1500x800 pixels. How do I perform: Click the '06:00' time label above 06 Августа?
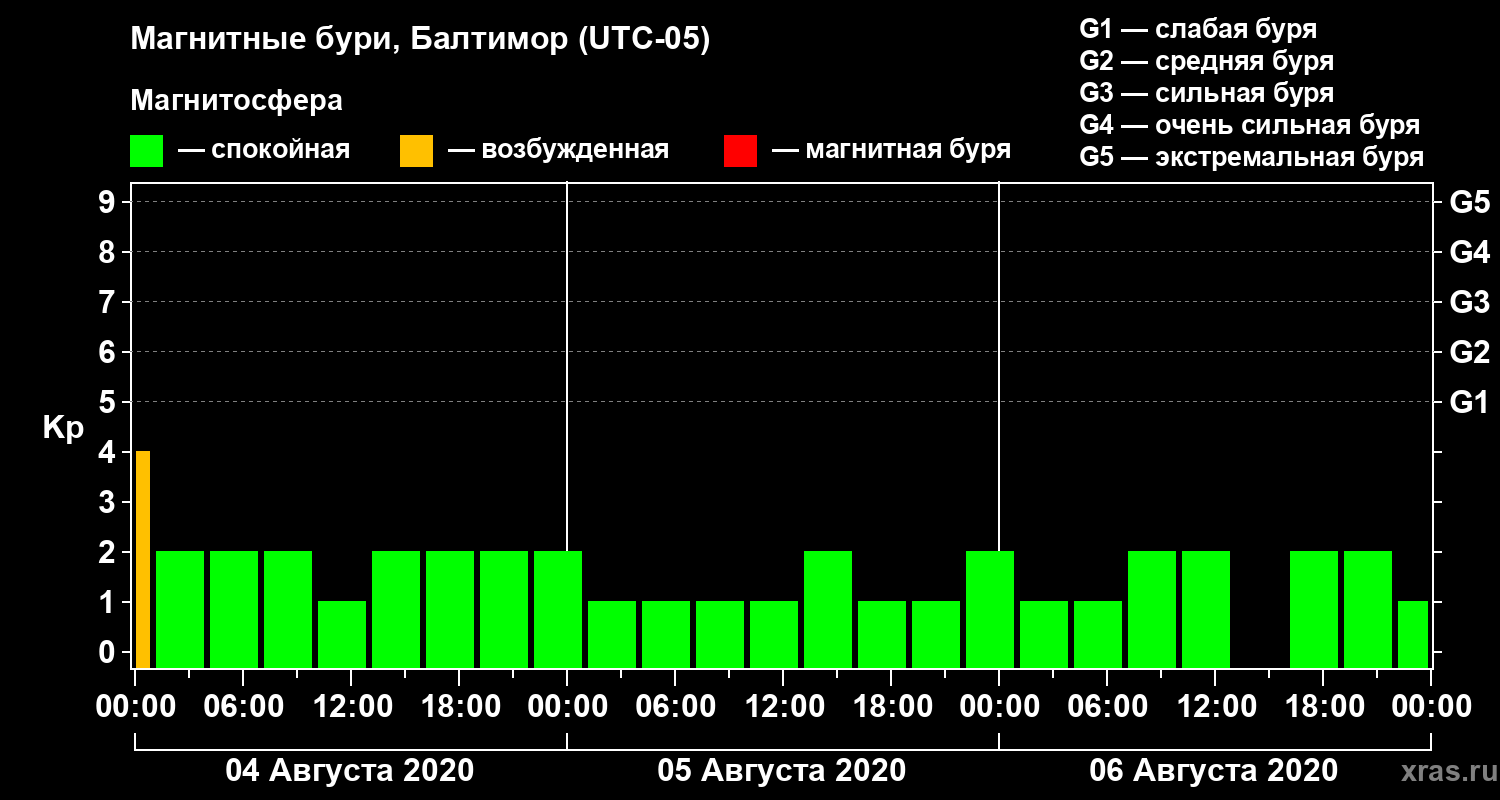coord(1106,707)
